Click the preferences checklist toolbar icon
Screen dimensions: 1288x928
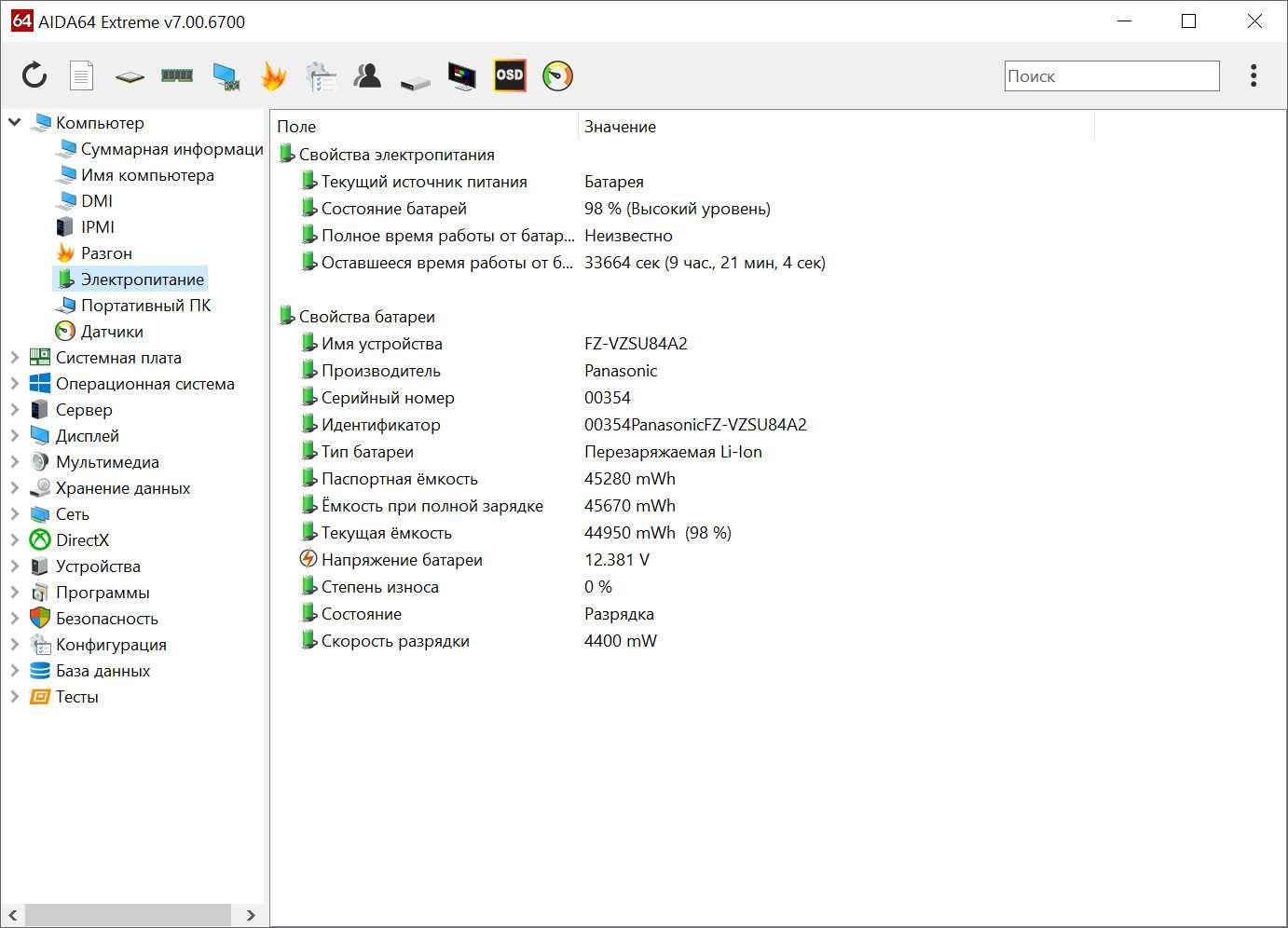[x=321, y=76]
